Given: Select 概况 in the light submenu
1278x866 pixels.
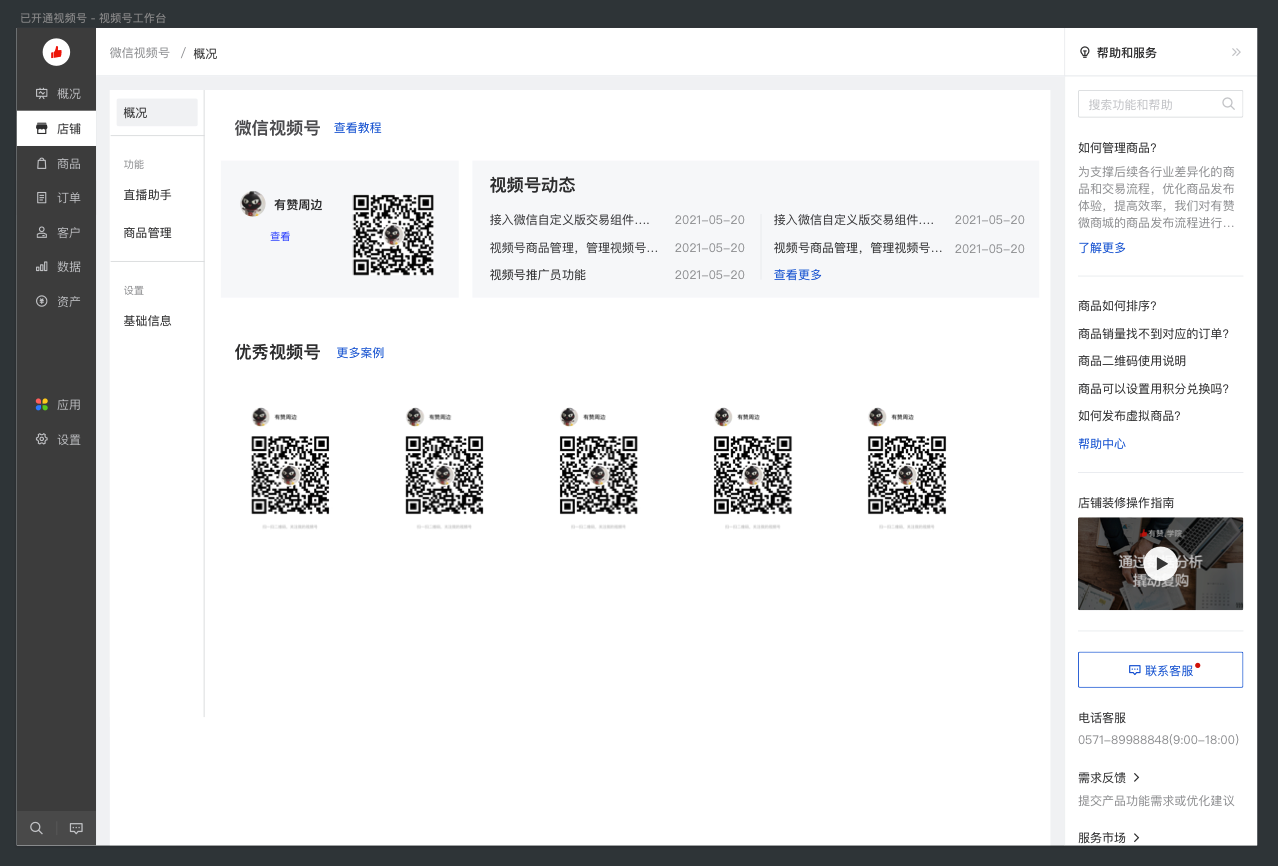Looking at the screenshot, I should point(157,113).
